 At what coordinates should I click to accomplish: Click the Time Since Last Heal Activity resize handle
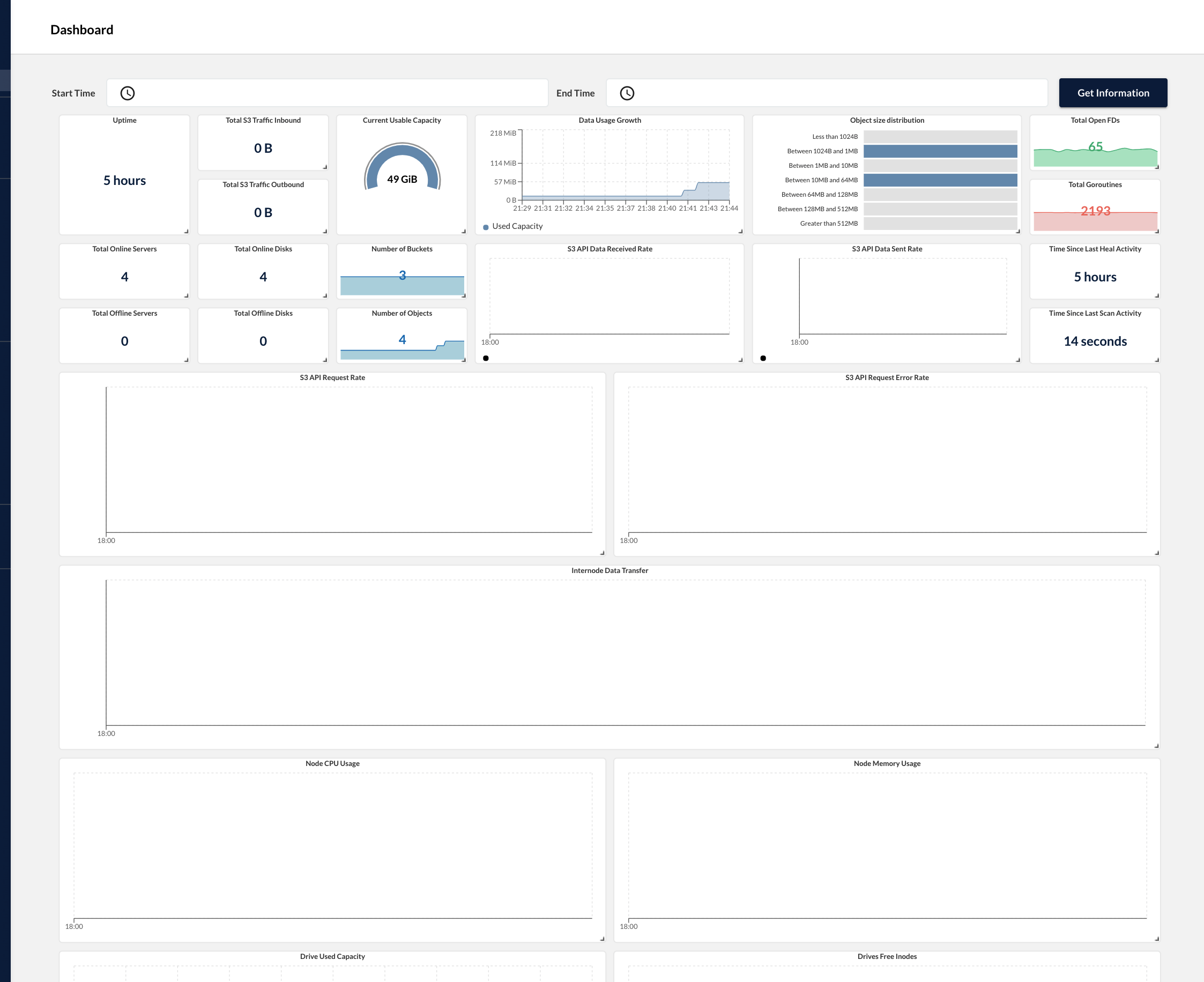coord(1156,296)
